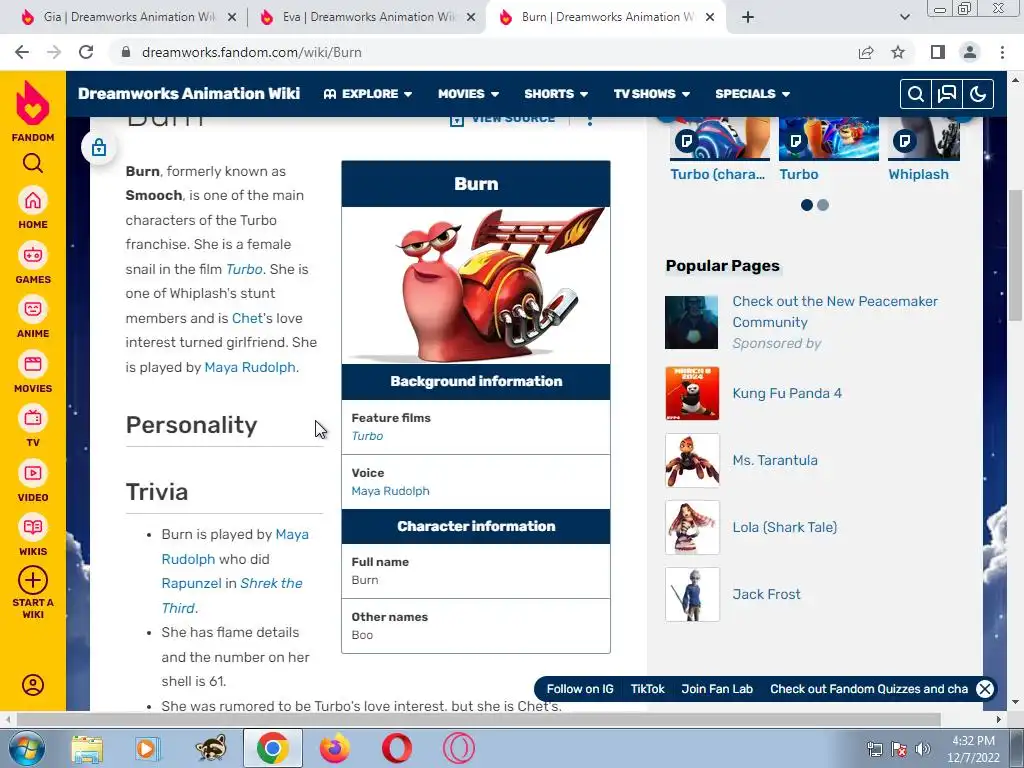Open the user profile icon in sidebar
This screenshot has width=1024, height=768.
click(33, 684)
